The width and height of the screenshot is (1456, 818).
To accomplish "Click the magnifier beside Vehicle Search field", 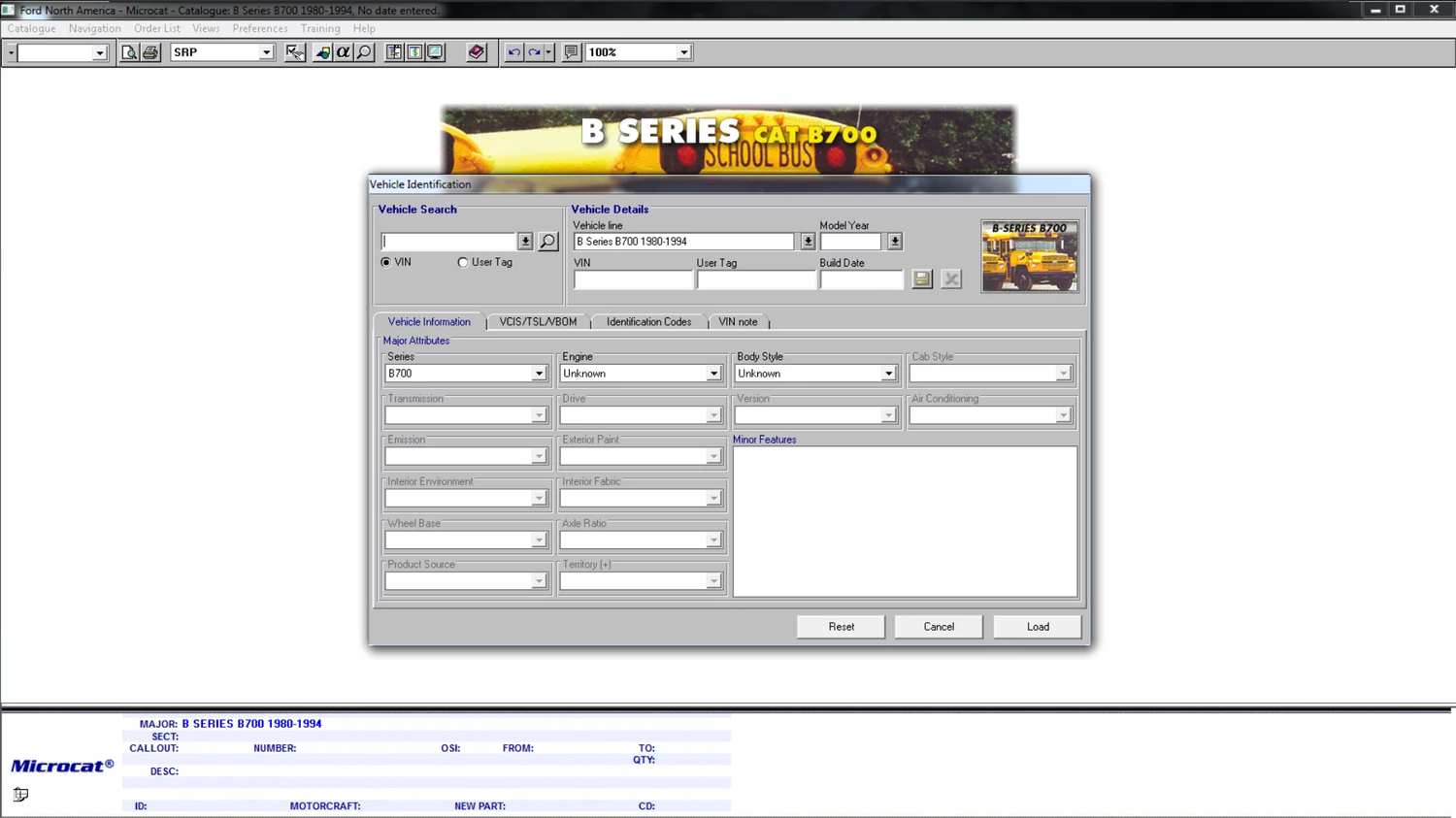I will [x=548, y=242].
